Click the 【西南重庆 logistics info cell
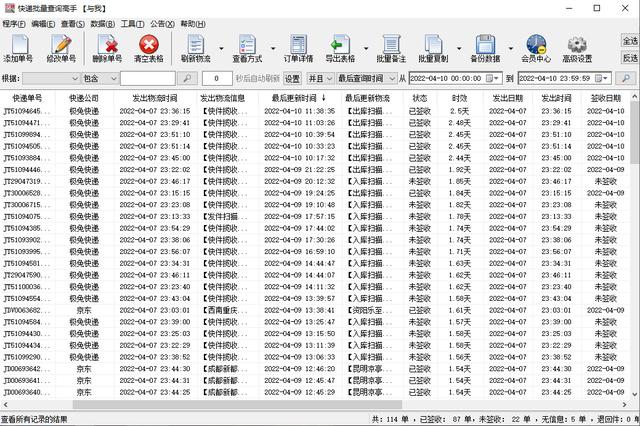640x426 pixels. pyautogui.click(x=226, y=310)
